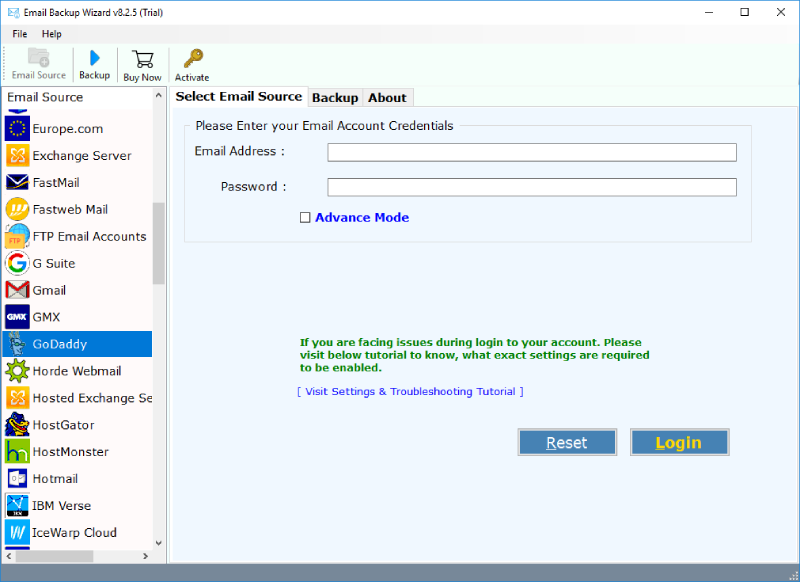
Task: Select the IBM Verse icon
Action: click(17, 506)
